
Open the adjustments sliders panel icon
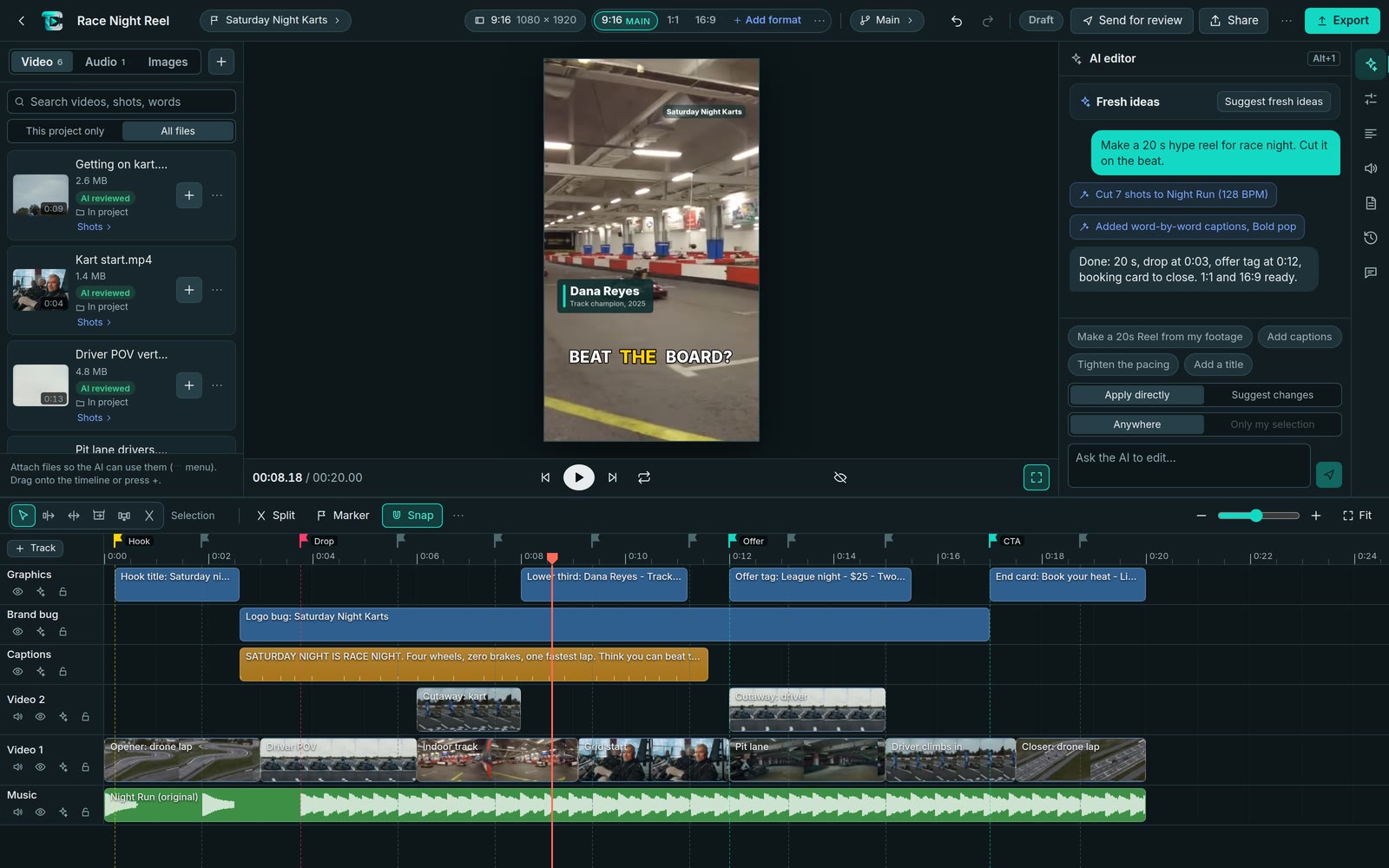1371,99
